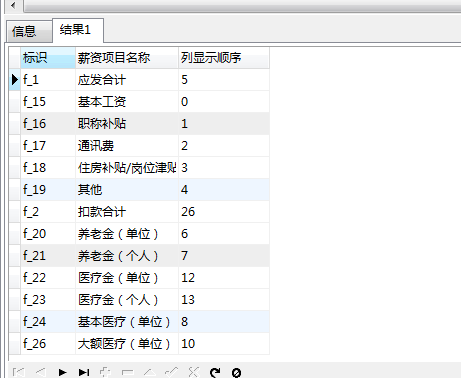The height and width of the screenshot is (378, 461).
Task: Stop query circle-slash icon
Action: [236, 372]
